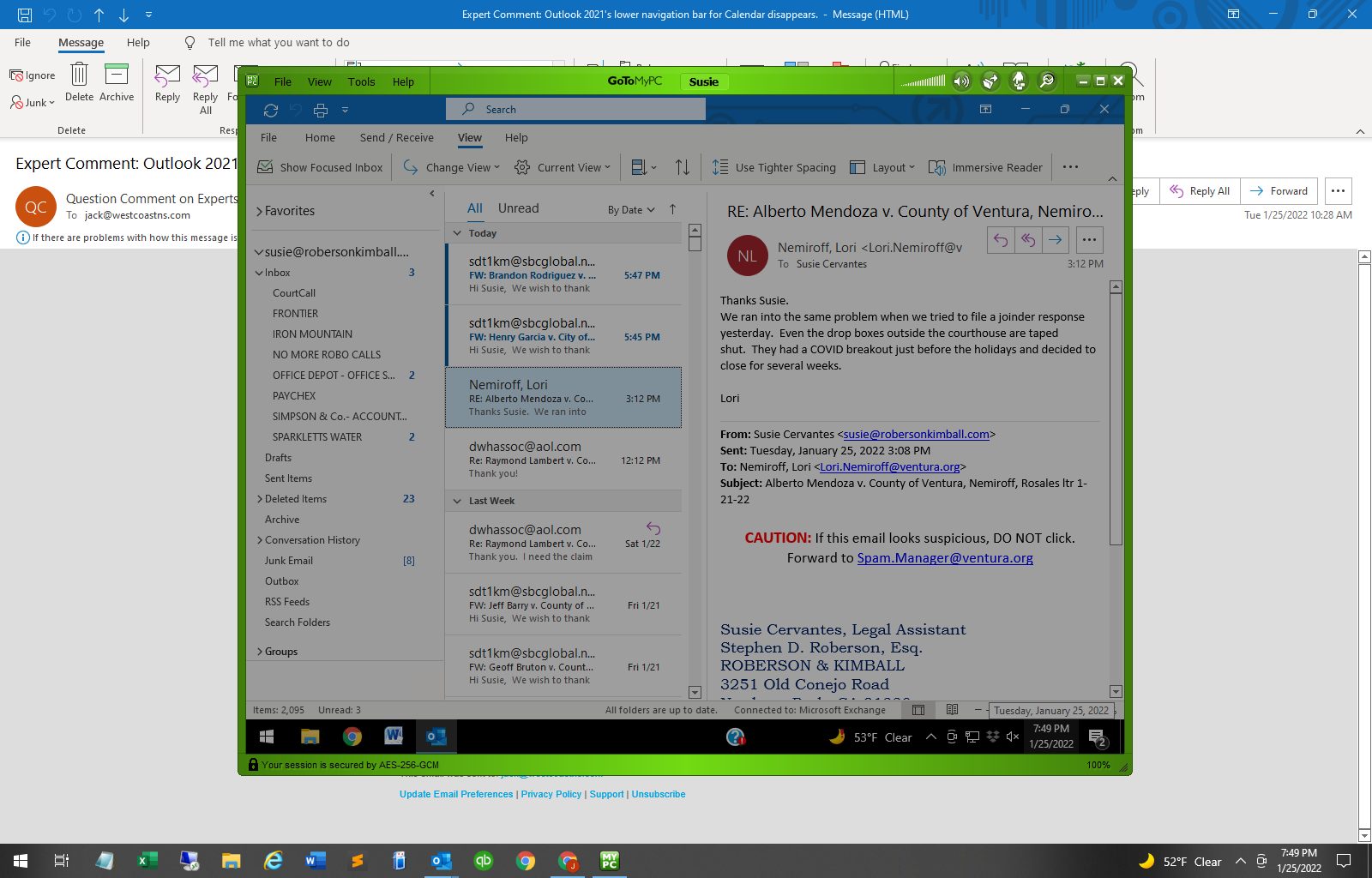Click the reverse sort order arrow icon
Screen dimensions: 1372x878
coord(683,166)
